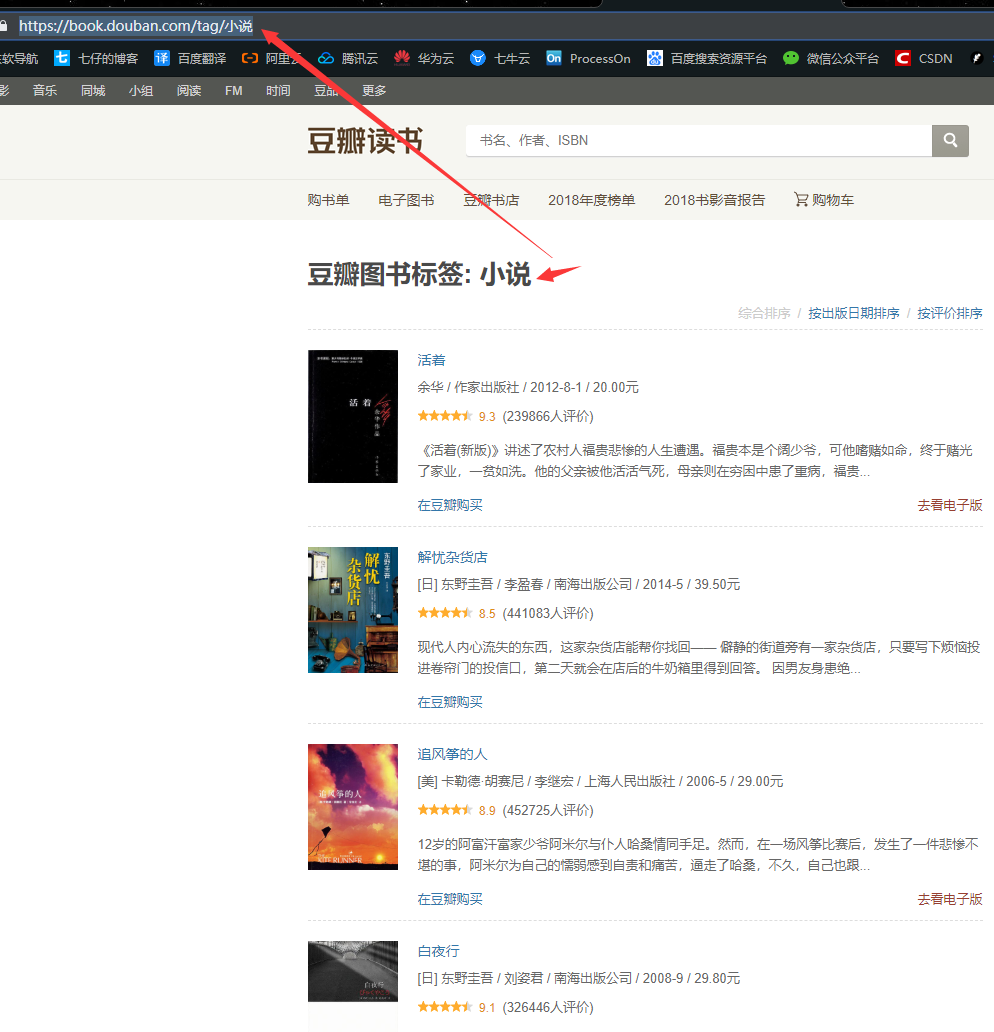Open the 阿里云 bookmark icon
Viewport: 994px width, 1032px height.
[249, 58]
